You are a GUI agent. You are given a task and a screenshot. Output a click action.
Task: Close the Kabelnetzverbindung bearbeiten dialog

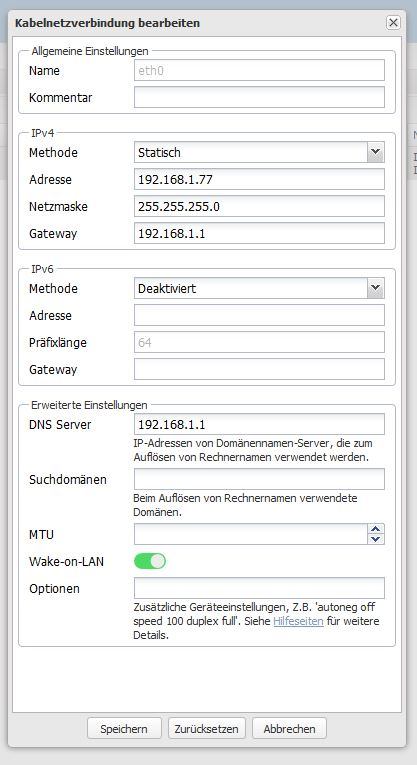pos(393,23)
